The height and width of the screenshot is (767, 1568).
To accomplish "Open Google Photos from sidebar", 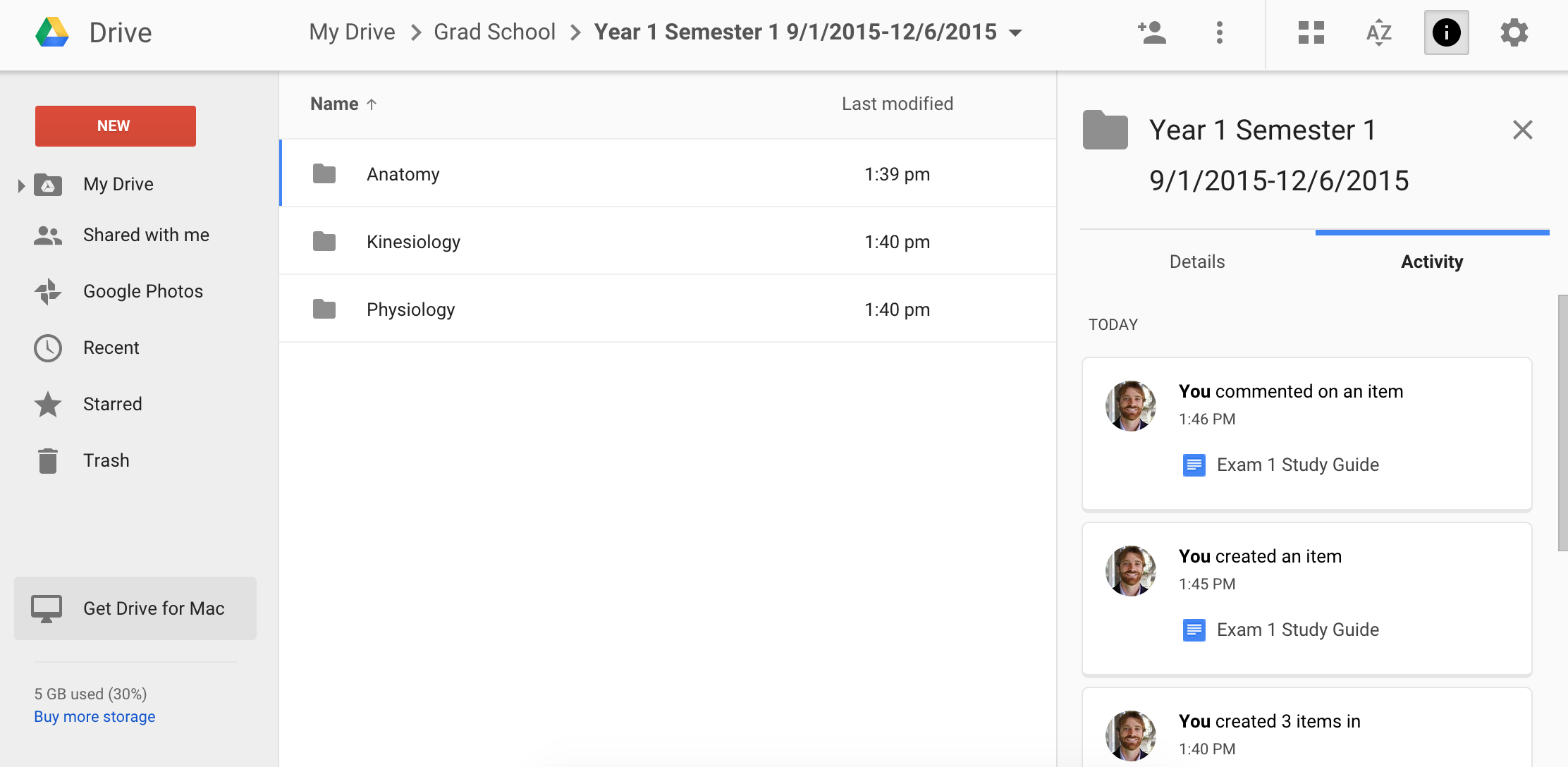I will [x=142, y=291].
